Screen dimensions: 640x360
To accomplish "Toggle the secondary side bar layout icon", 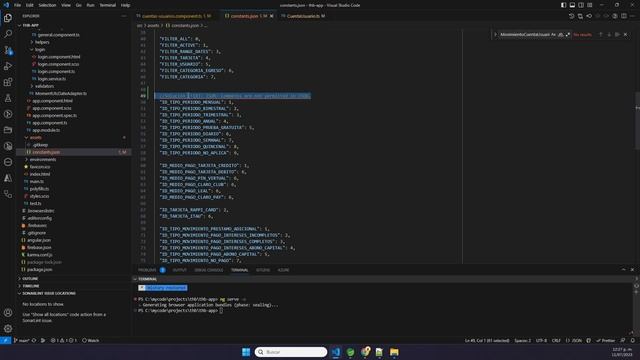I will [581, 5].
